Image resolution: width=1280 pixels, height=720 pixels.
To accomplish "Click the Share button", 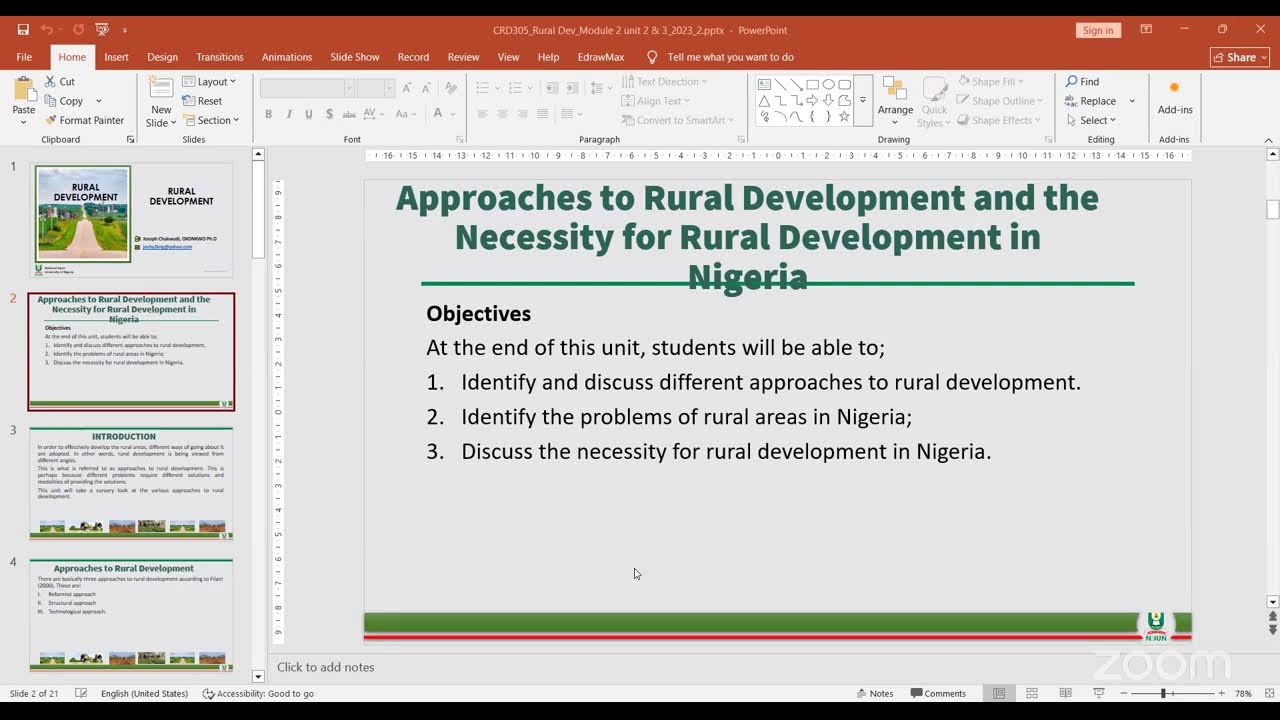I will [x=1239, y=57].
